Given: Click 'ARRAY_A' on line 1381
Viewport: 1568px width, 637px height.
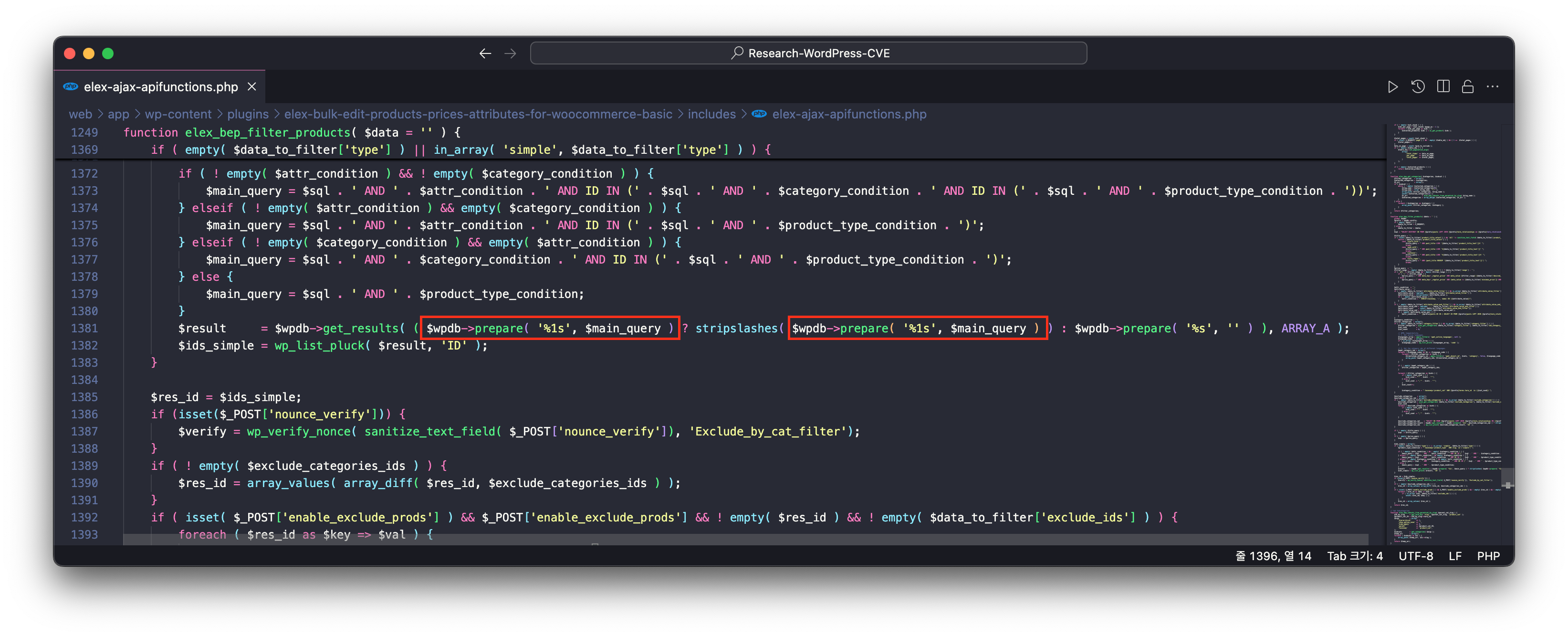Looking at the screenshot, I should [x=1305, y=328].
